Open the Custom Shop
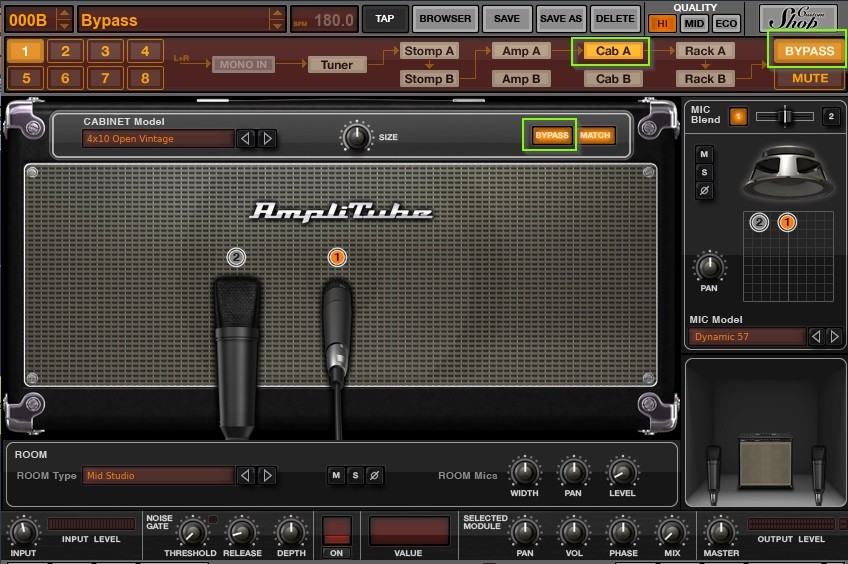 [797, 18]
